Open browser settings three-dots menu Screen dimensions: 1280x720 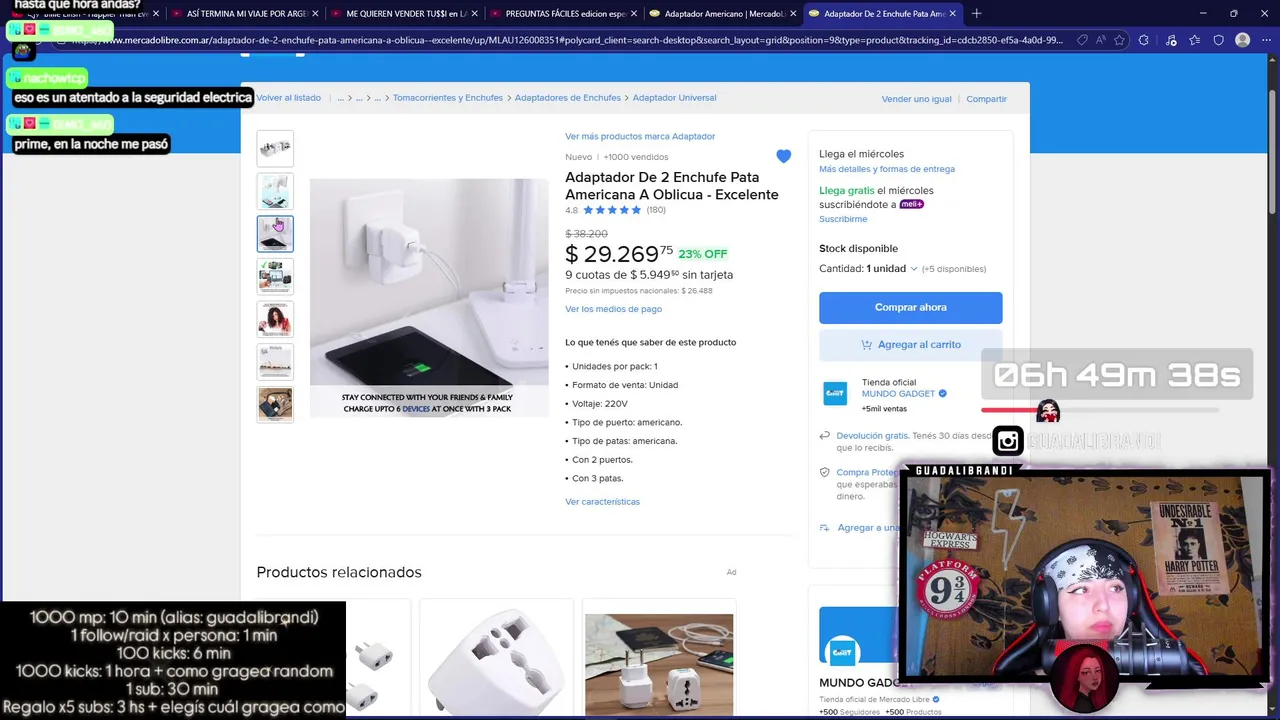tap(1266, 40)
